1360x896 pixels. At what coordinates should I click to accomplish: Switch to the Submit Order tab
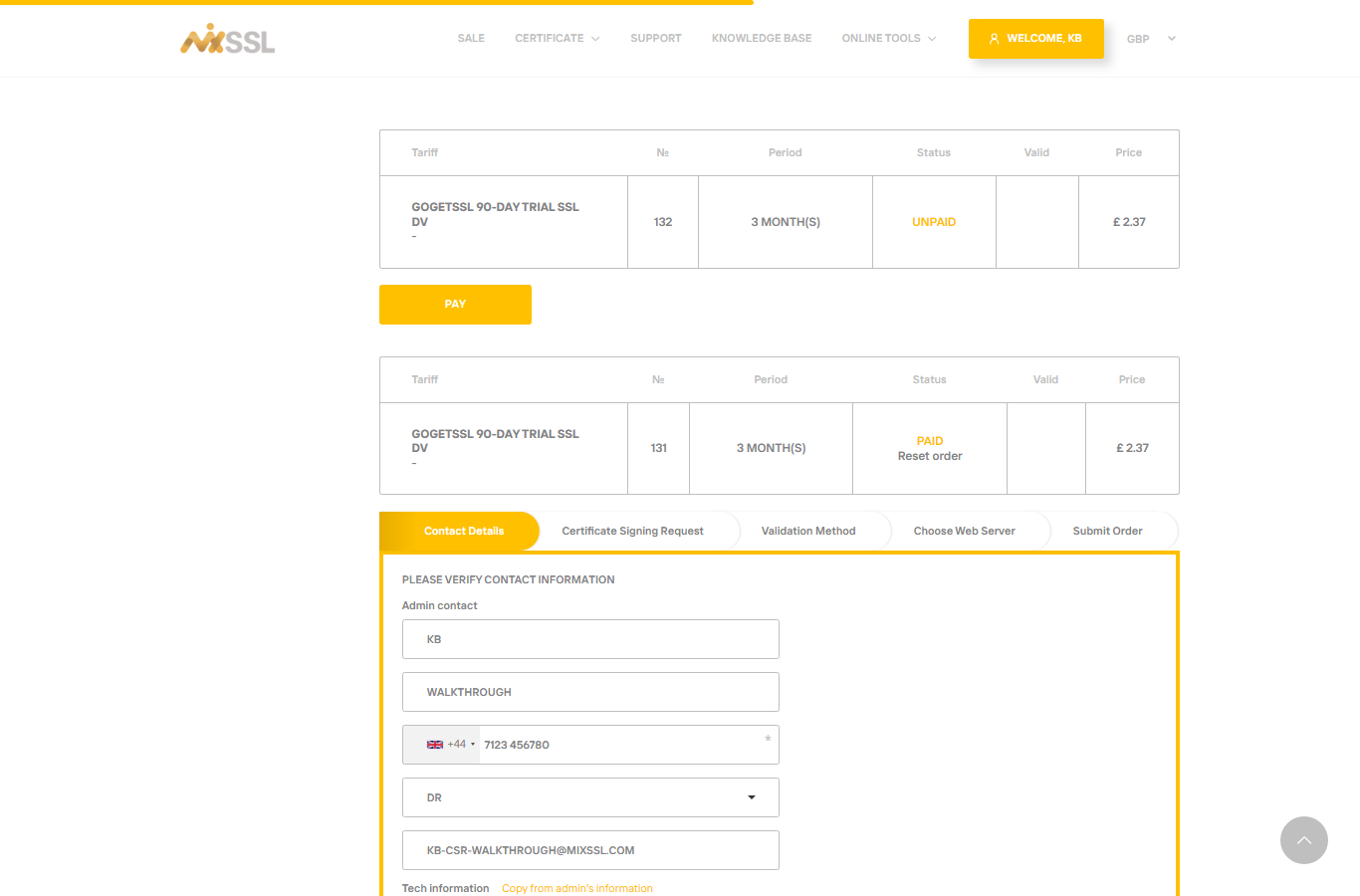pos(1107,531)
